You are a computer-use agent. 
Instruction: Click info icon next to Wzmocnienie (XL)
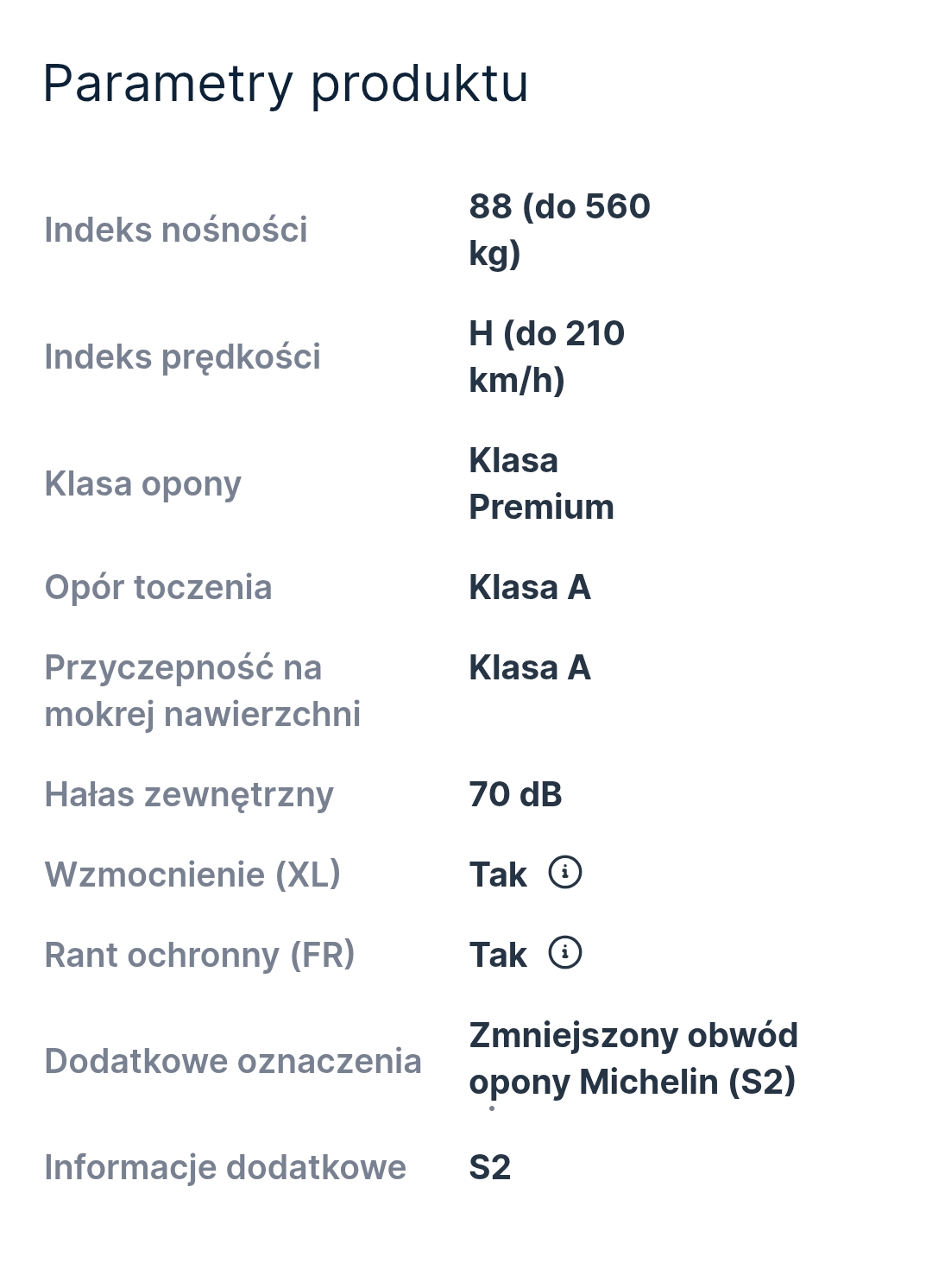(565, 873)
